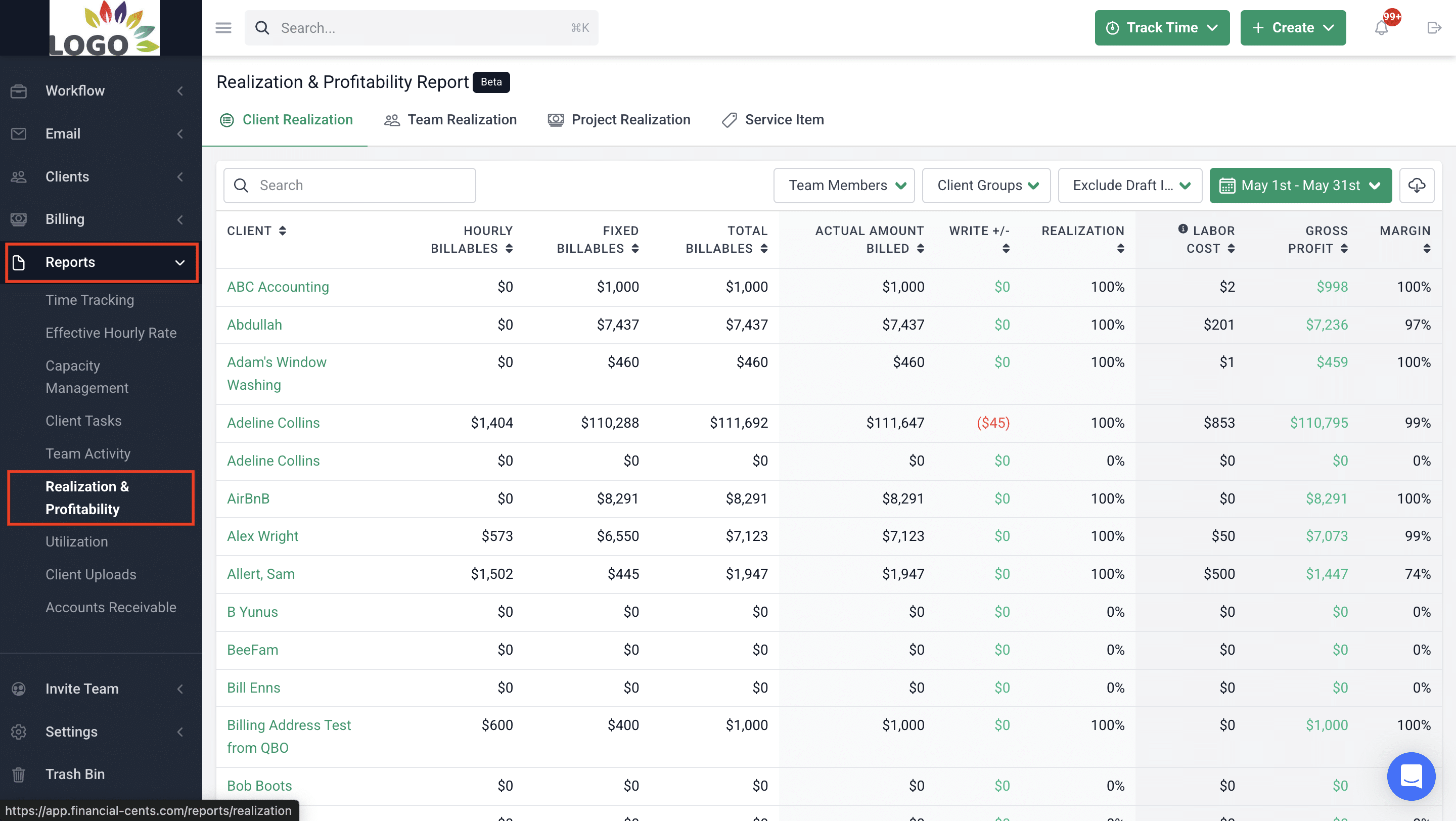The width and height of the screenshot is (1456, 821).
Task: Open the Clients section in the sidebar
Action: (x=67, y=176)
